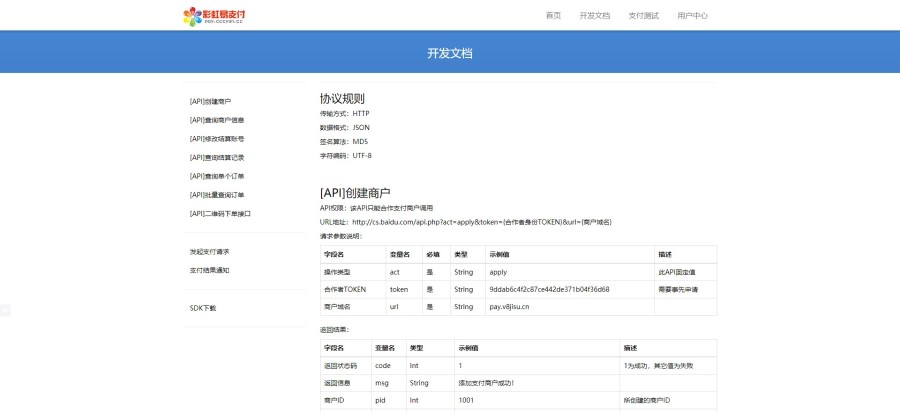Viewport: 900px width, 412px height.
Task: Open [API]查询结算记录 sidebar link
Action: pos(217,157)
